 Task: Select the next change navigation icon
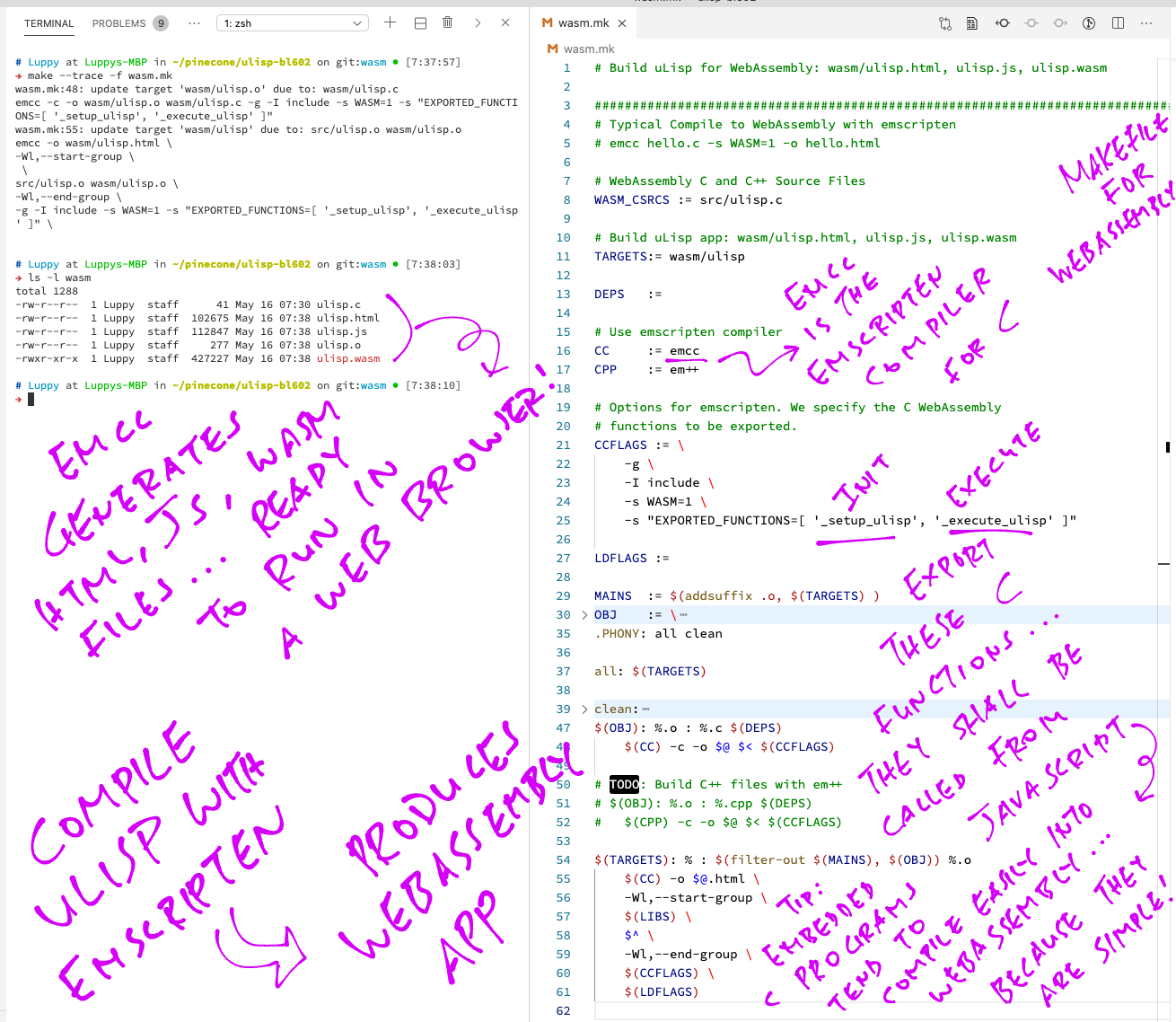[x=1059, y=22]
